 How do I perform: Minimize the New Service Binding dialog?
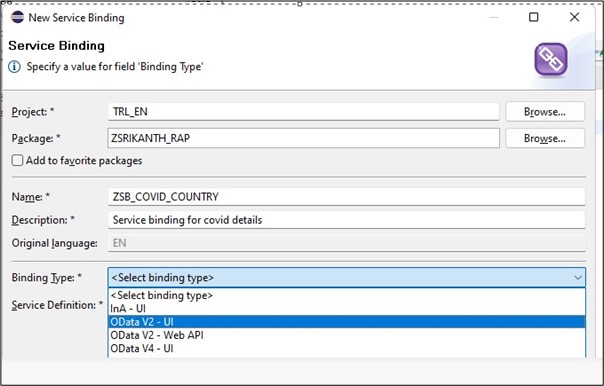493,17
